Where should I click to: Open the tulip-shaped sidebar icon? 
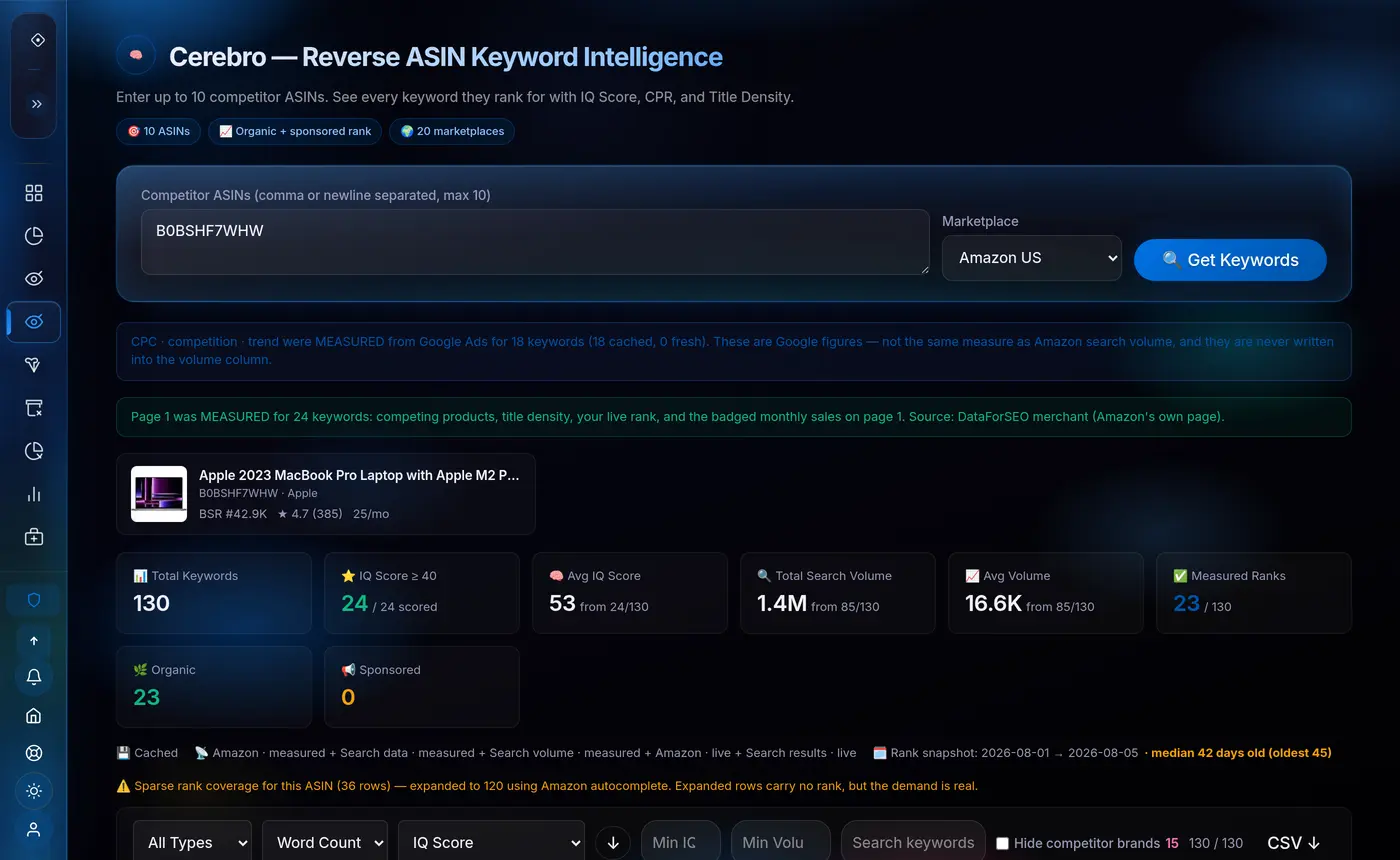tap(34, 365)
